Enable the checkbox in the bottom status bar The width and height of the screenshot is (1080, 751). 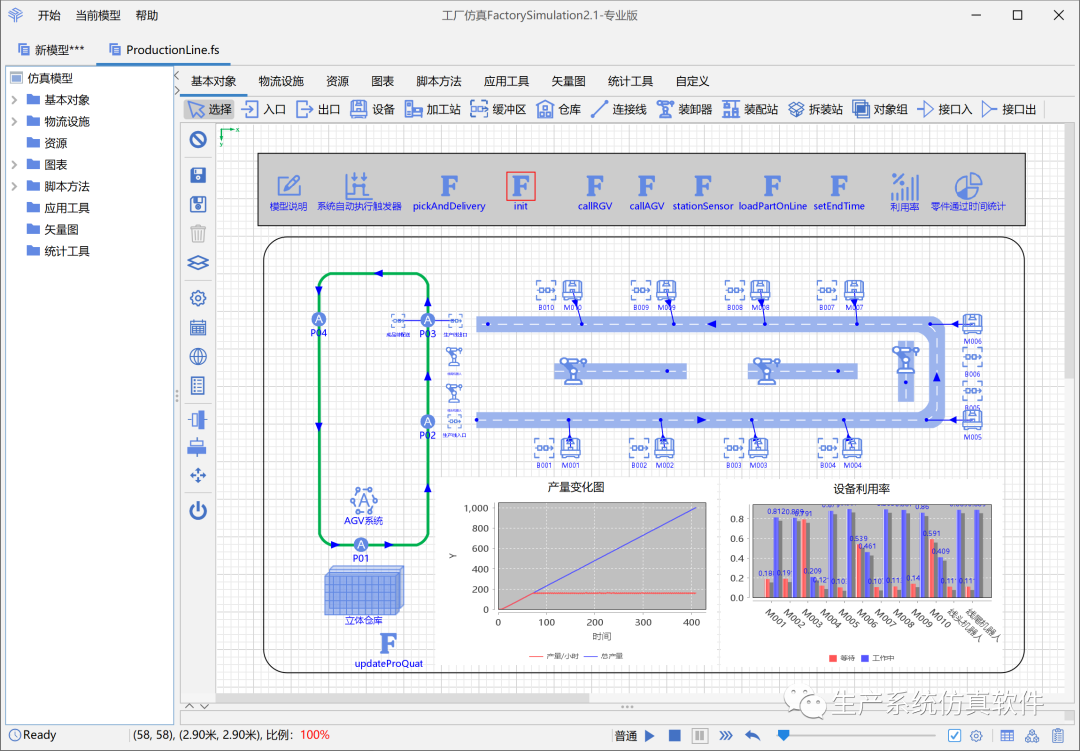(x=954, y=735)
